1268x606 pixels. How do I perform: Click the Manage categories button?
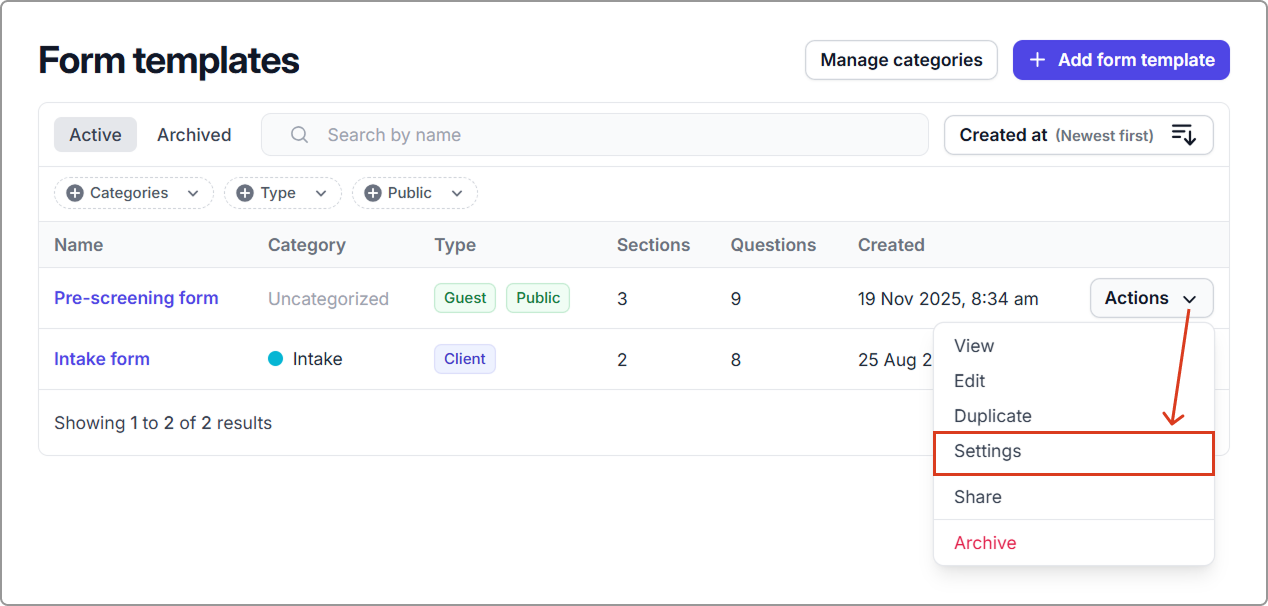[x=901, y=60]
